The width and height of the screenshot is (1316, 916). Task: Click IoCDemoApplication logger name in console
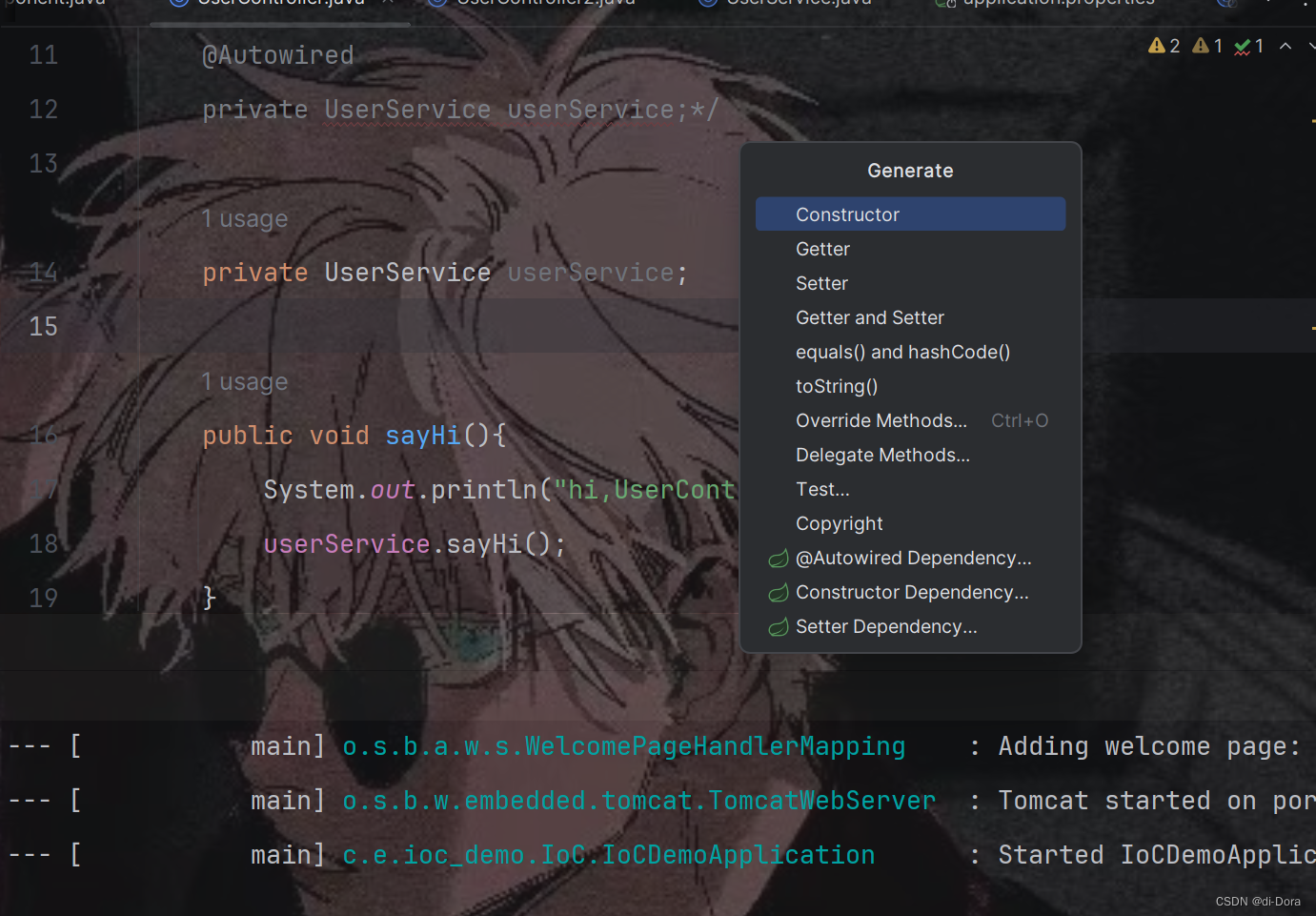(609, 855)
